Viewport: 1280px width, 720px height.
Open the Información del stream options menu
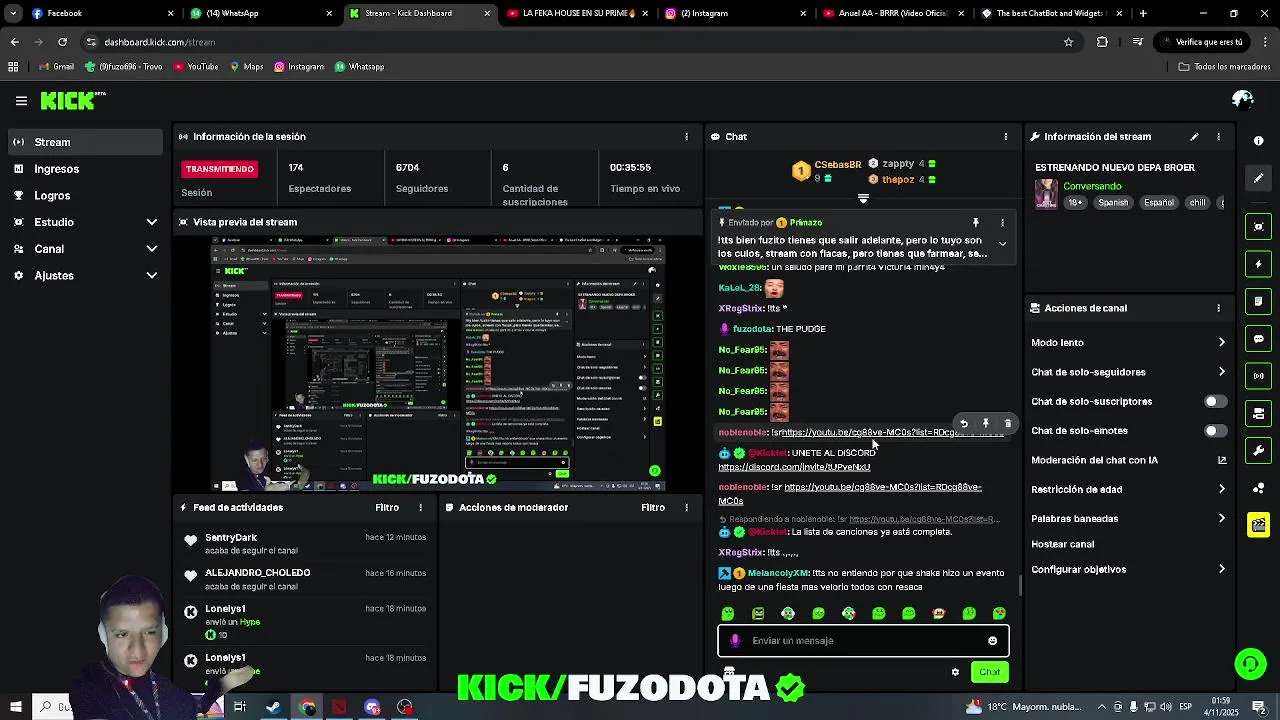(1218, 137)
